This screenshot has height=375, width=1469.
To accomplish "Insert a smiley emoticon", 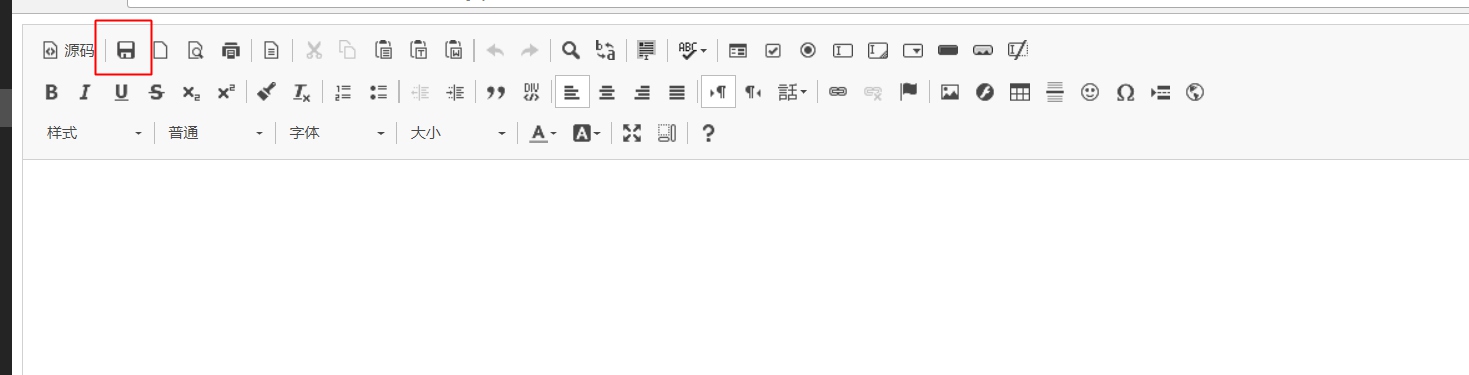I will pyautogui.click(x=1090, y=92).
